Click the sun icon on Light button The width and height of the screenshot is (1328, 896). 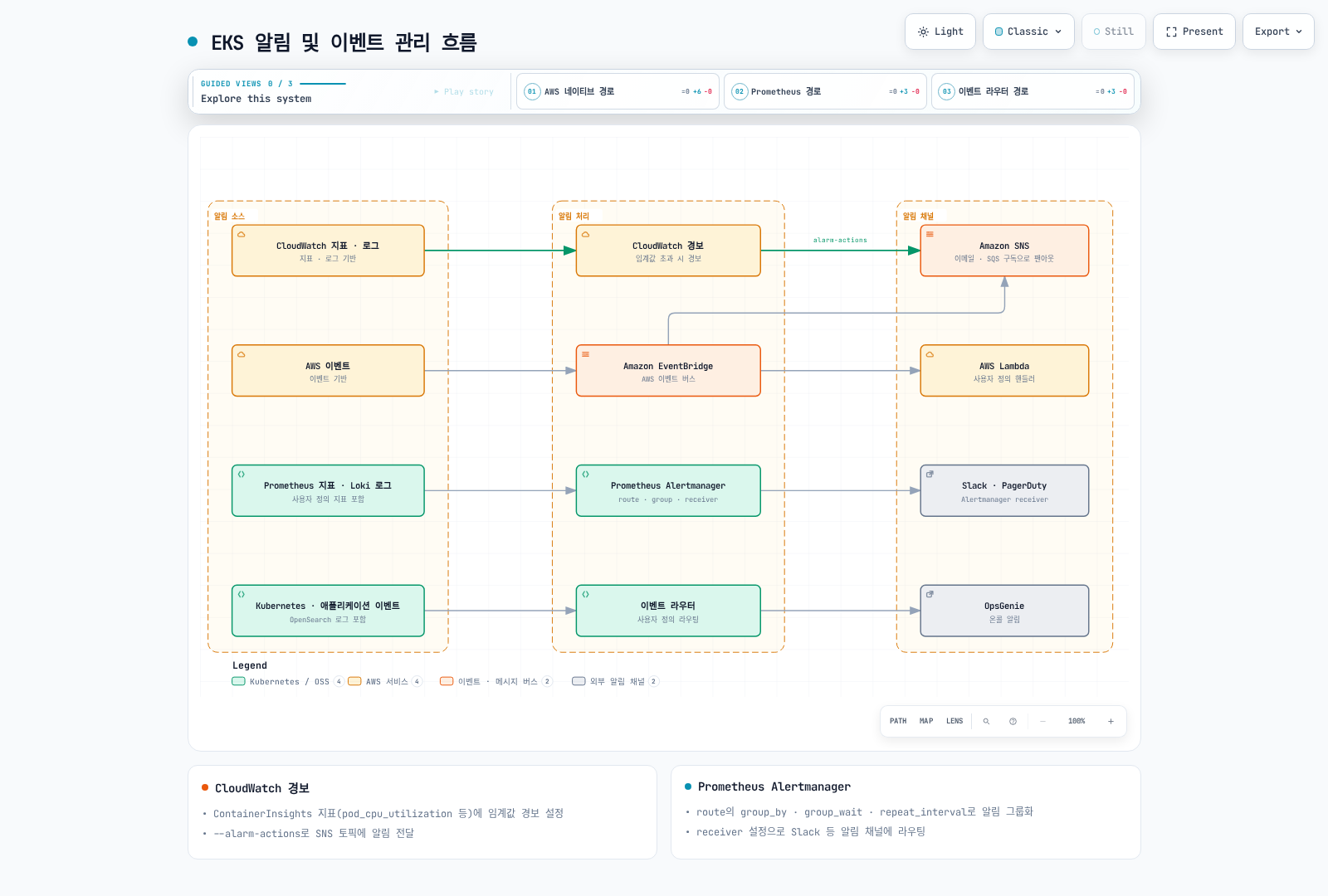tap(923, 32)
